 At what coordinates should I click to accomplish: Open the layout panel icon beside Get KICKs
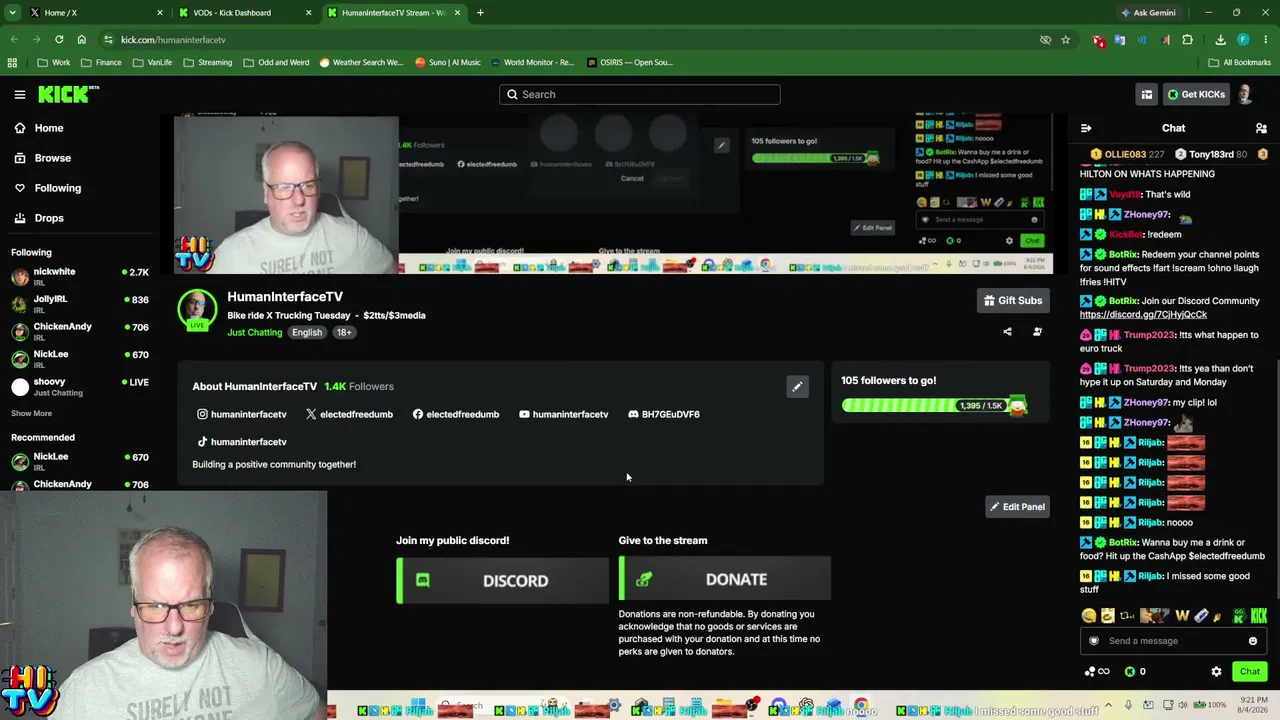[x=1146, y=95]
